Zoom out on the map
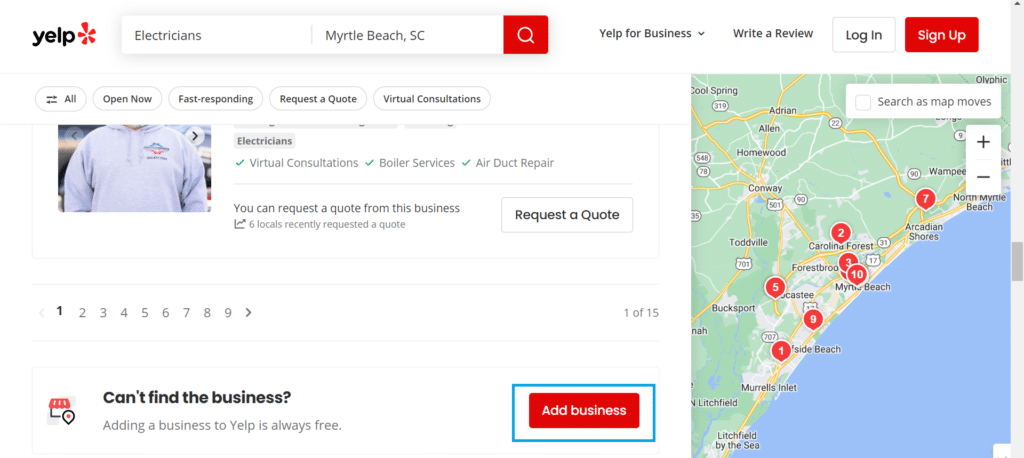The height and width of the screenshot is (458, 1024). coord(983,176)
